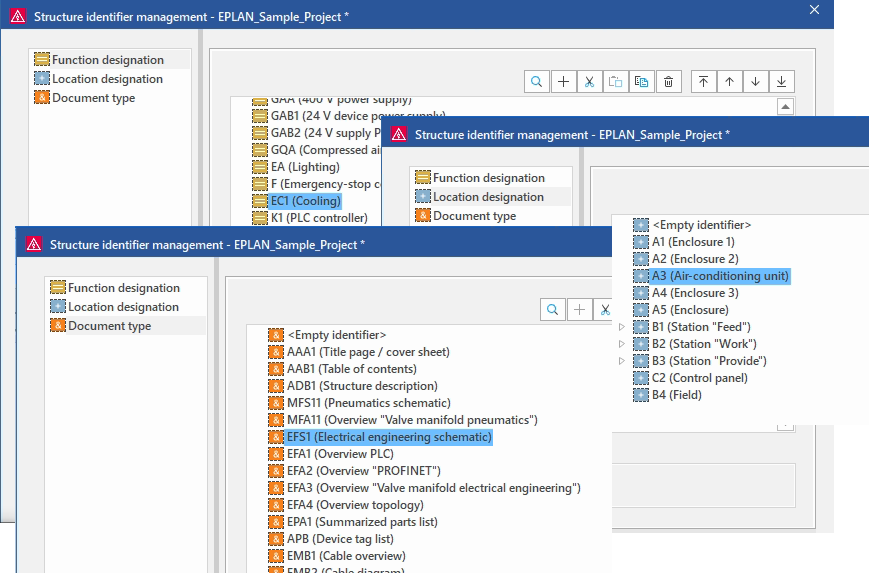Select A3 (Air-conditioning unit) location
The height and width of the screenshot is (573, 869).
[x=720, y=276]
